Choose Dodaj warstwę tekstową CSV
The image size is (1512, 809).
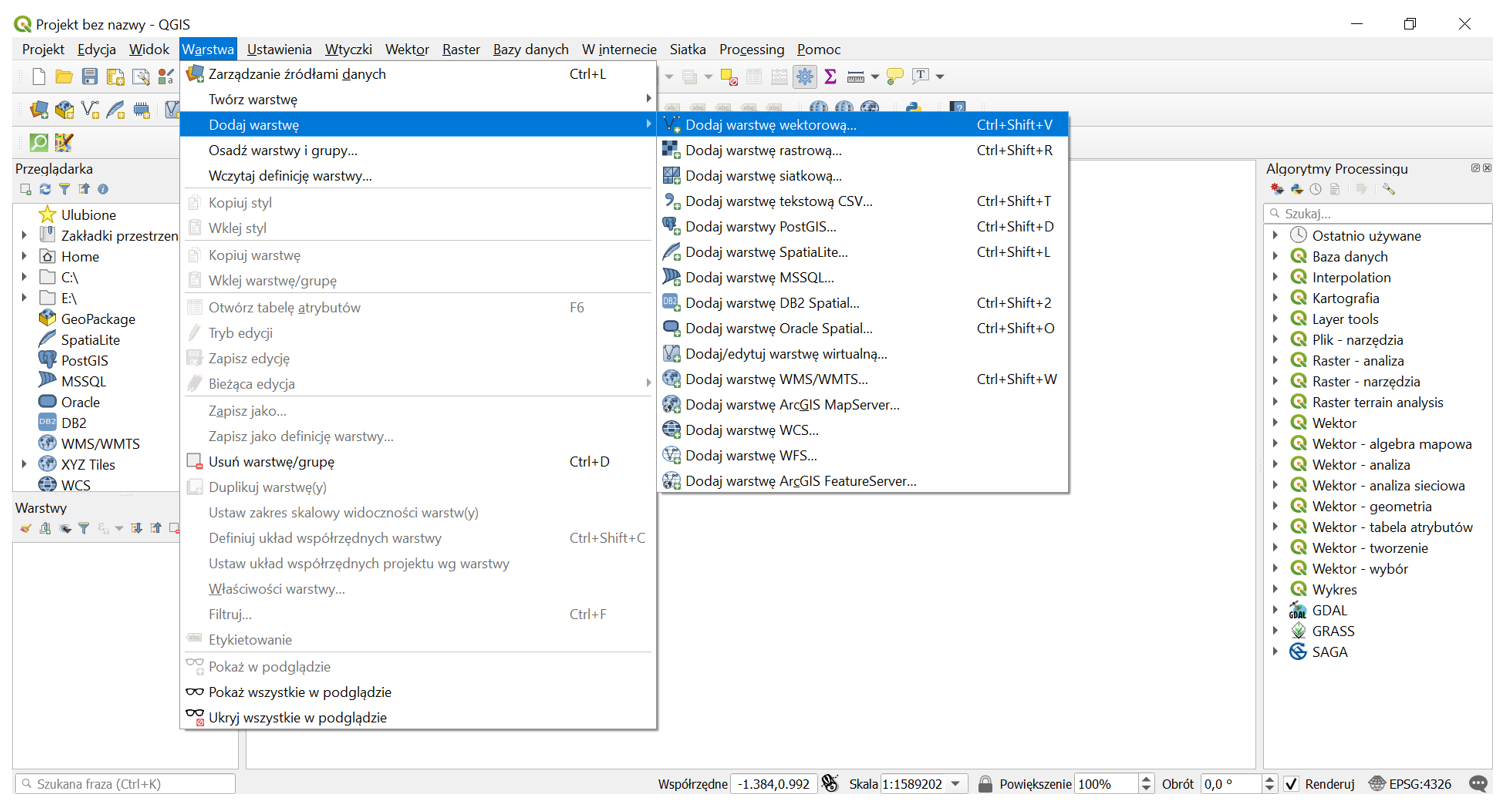778,201
